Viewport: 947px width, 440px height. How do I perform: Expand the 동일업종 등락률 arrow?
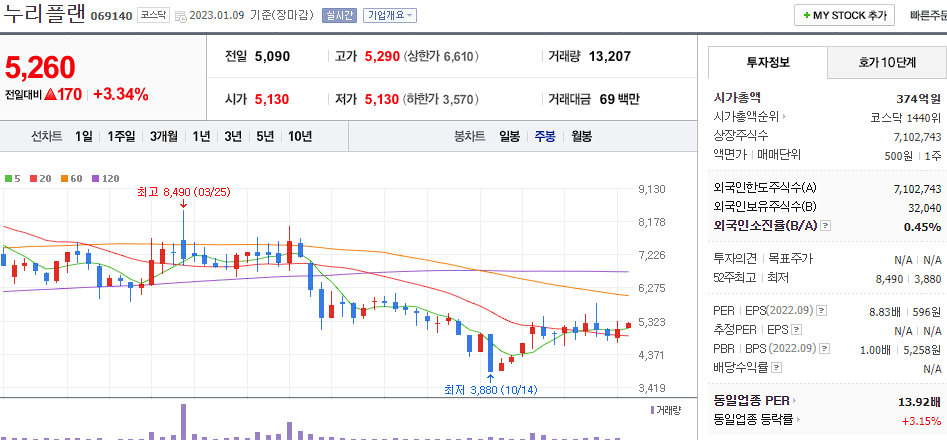click(797, 419)
